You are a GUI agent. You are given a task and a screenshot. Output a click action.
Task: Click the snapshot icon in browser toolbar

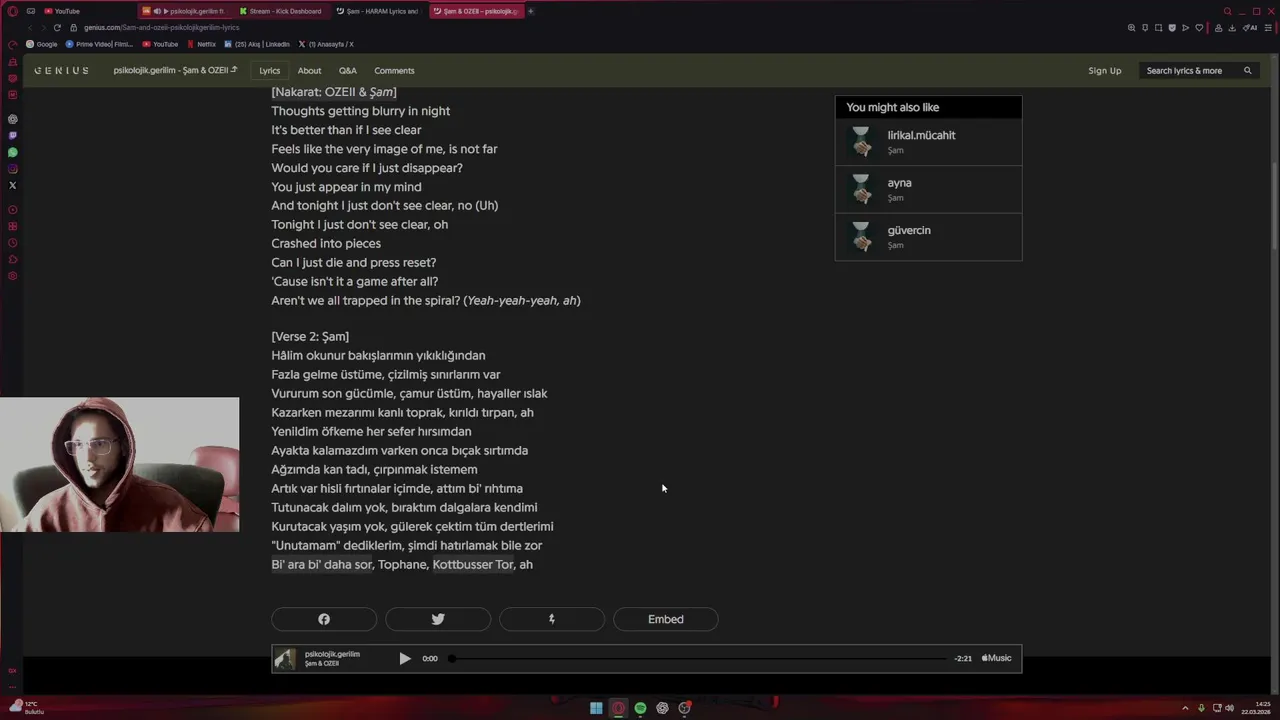[1158, 27]
